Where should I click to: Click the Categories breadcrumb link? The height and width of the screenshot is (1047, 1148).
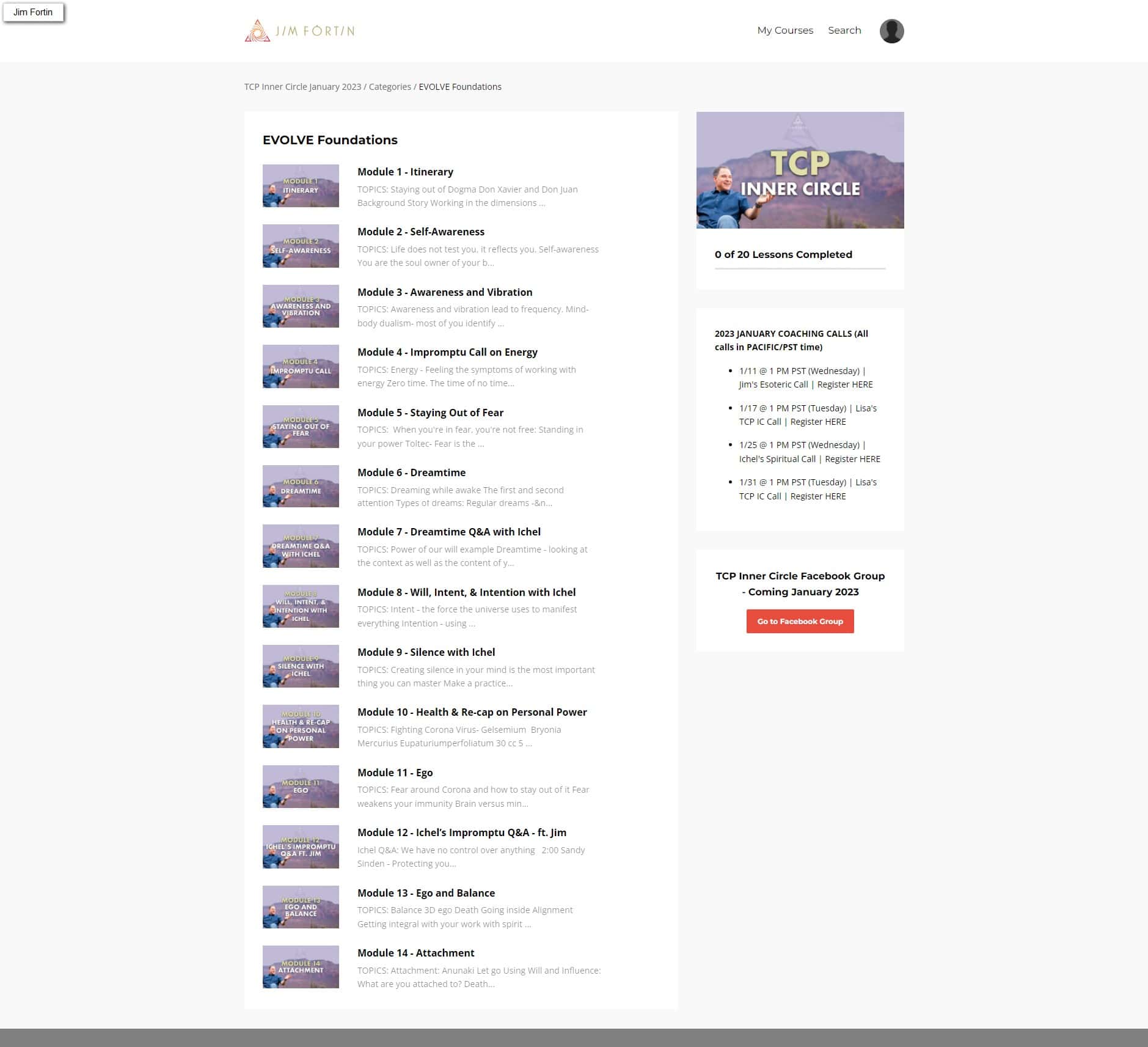[389, 87]
